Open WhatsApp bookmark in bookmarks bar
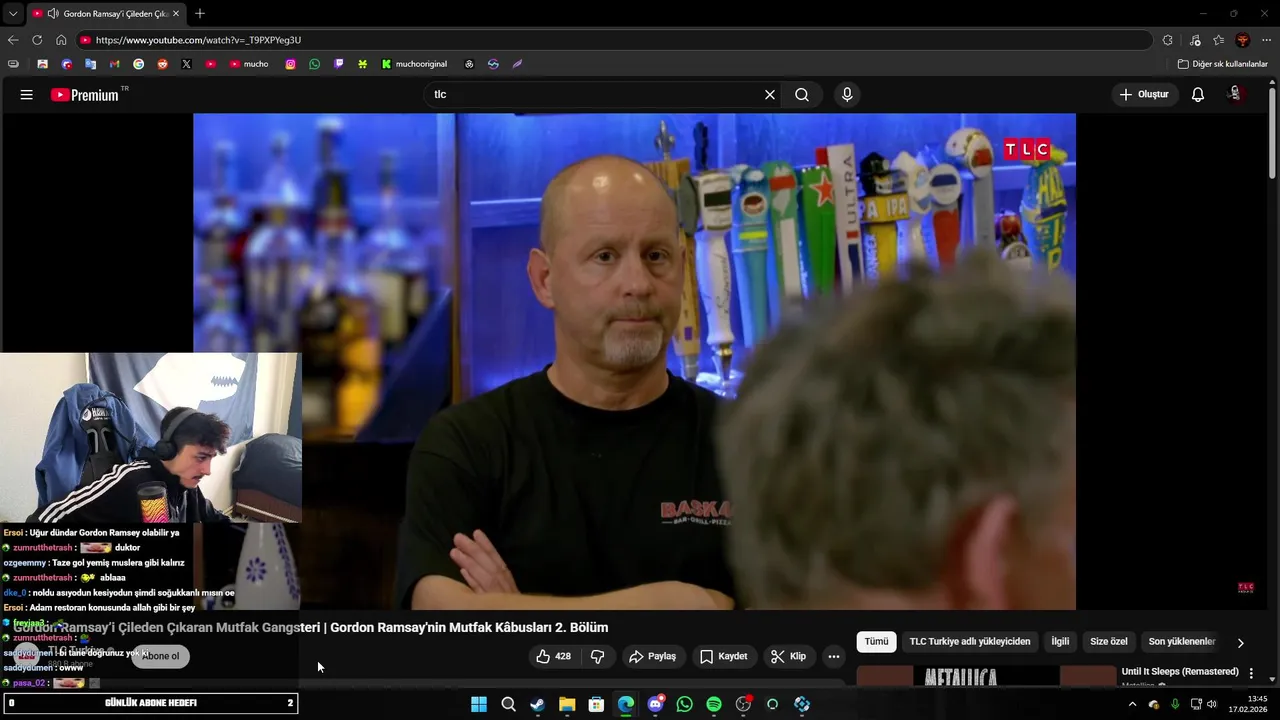The image size is (1280, 720). [x=314, y=64]
